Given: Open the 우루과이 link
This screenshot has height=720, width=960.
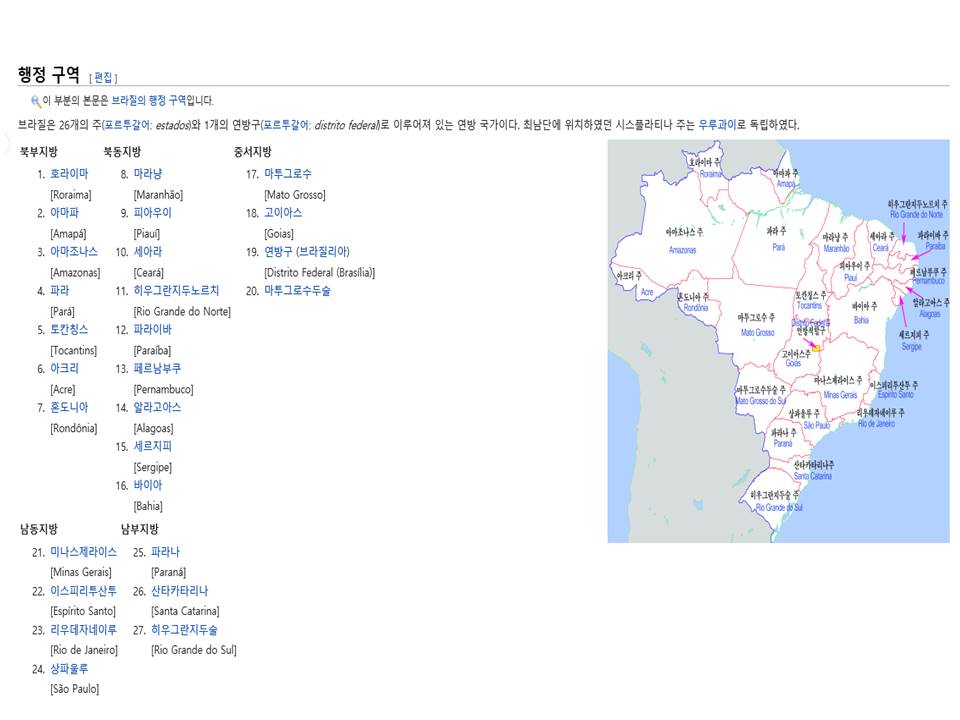Looking at the screenshot, I should tap(717, 125).
